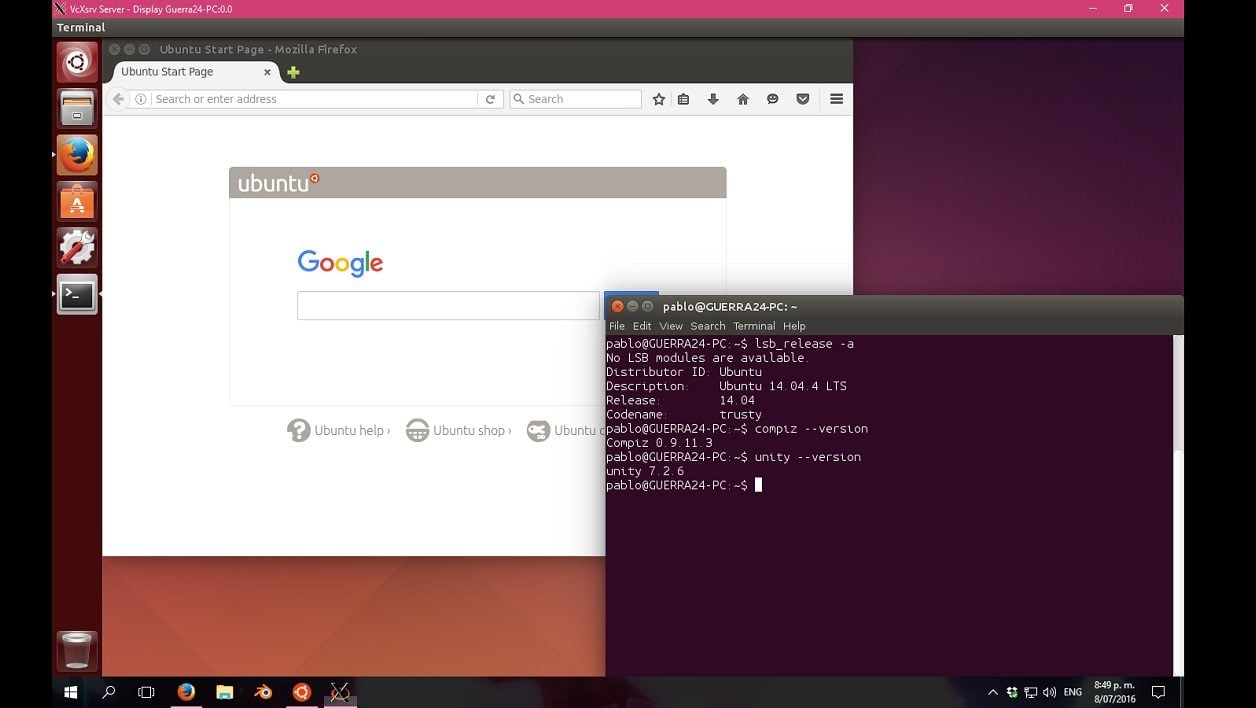Open Windows Task View
This screenshot has height=708, width=1256.
146,692
